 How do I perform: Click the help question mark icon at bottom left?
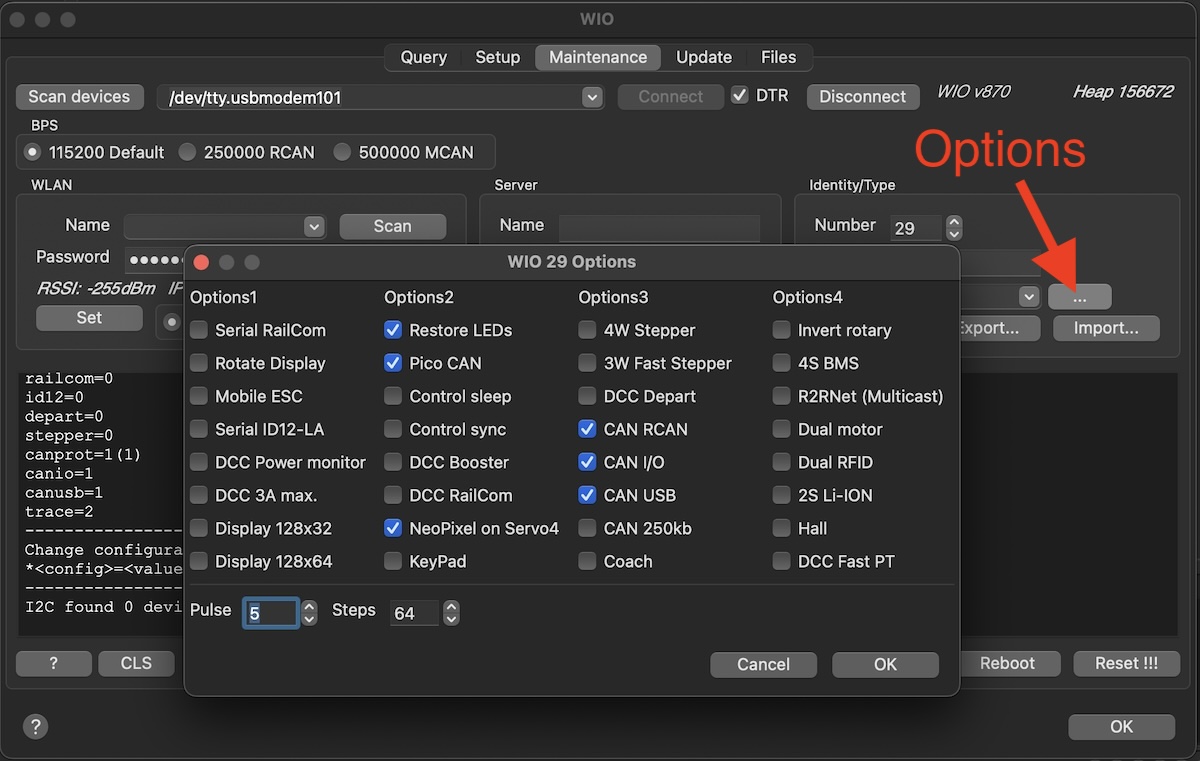34,727
